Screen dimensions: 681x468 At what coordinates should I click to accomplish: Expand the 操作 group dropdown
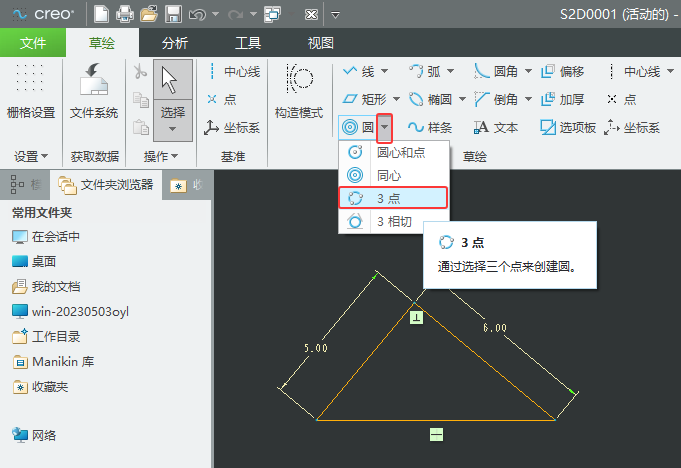coord(161,156)
